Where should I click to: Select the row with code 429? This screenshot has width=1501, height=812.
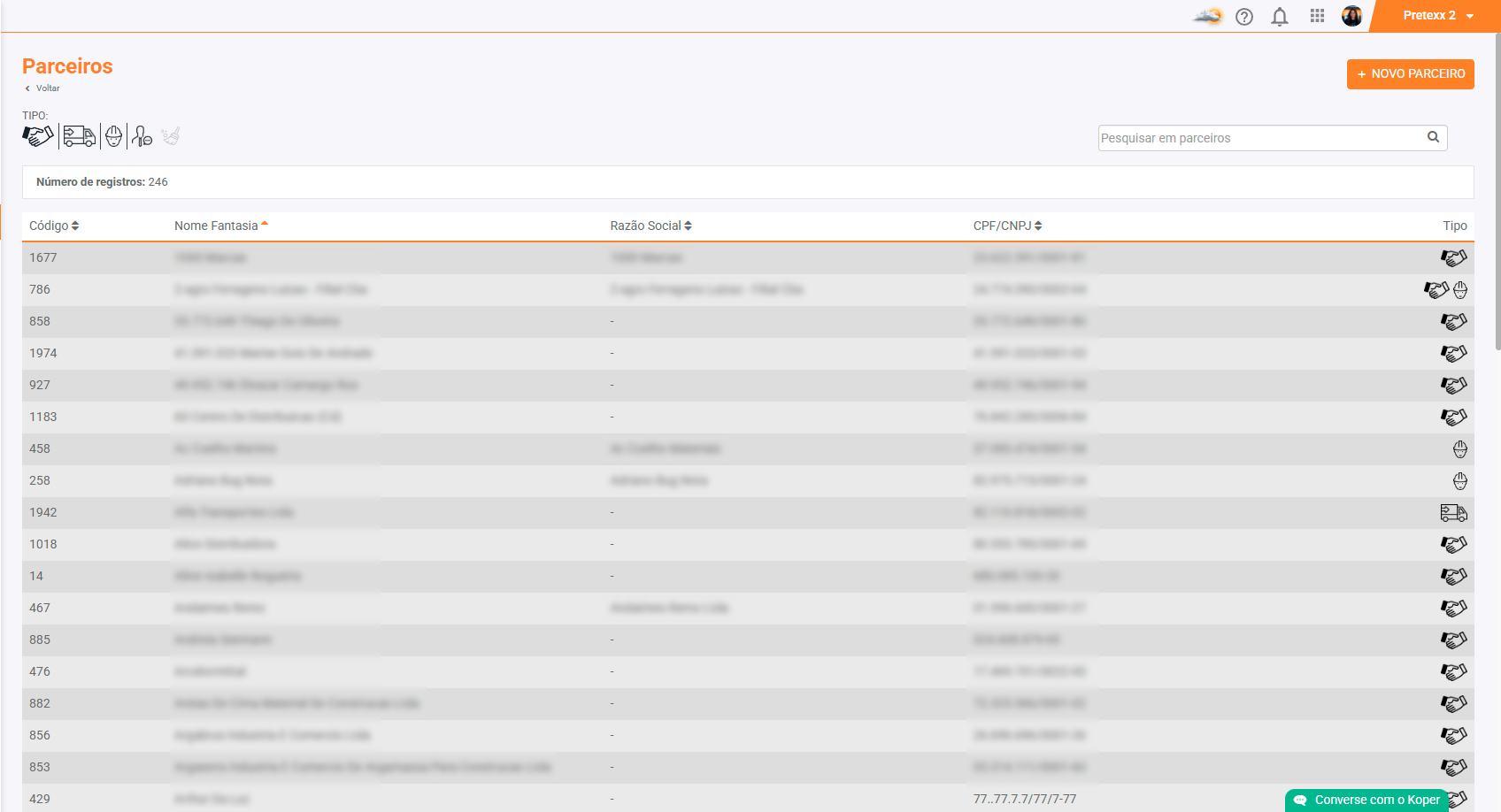(748, 798)
